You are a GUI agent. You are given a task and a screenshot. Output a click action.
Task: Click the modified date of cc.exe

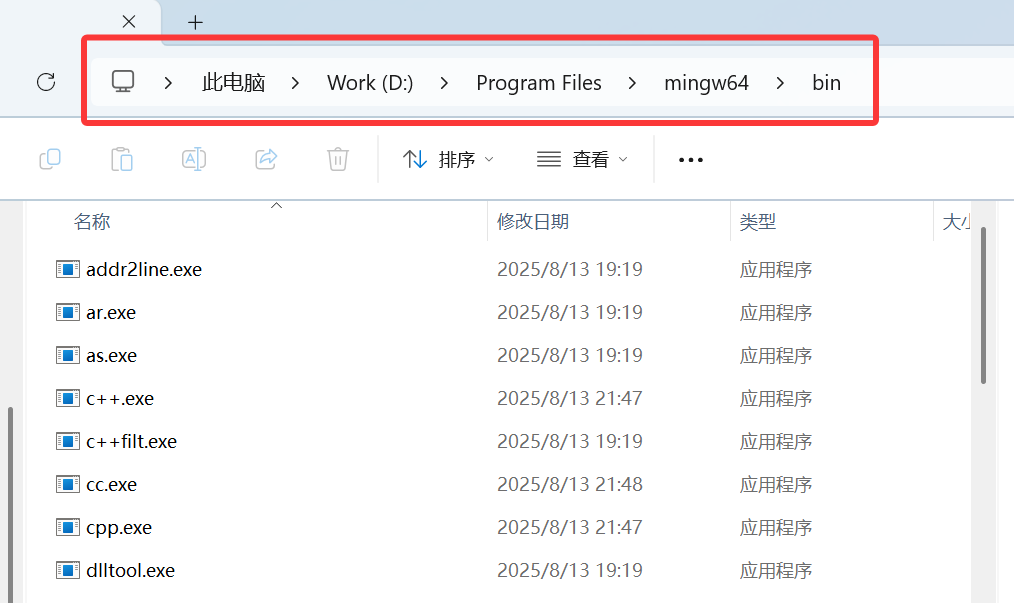(569, 485)
